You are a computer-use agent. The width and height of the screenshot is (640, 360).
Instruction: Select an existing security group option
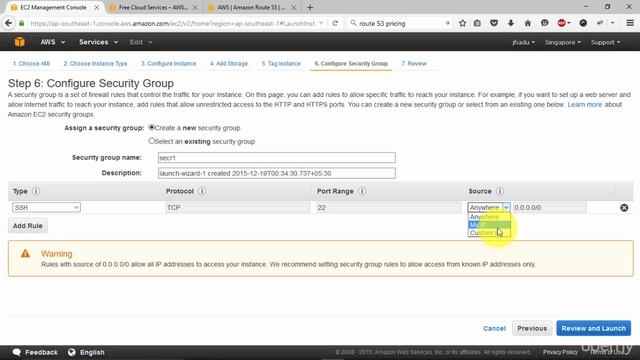pos(152,141)
